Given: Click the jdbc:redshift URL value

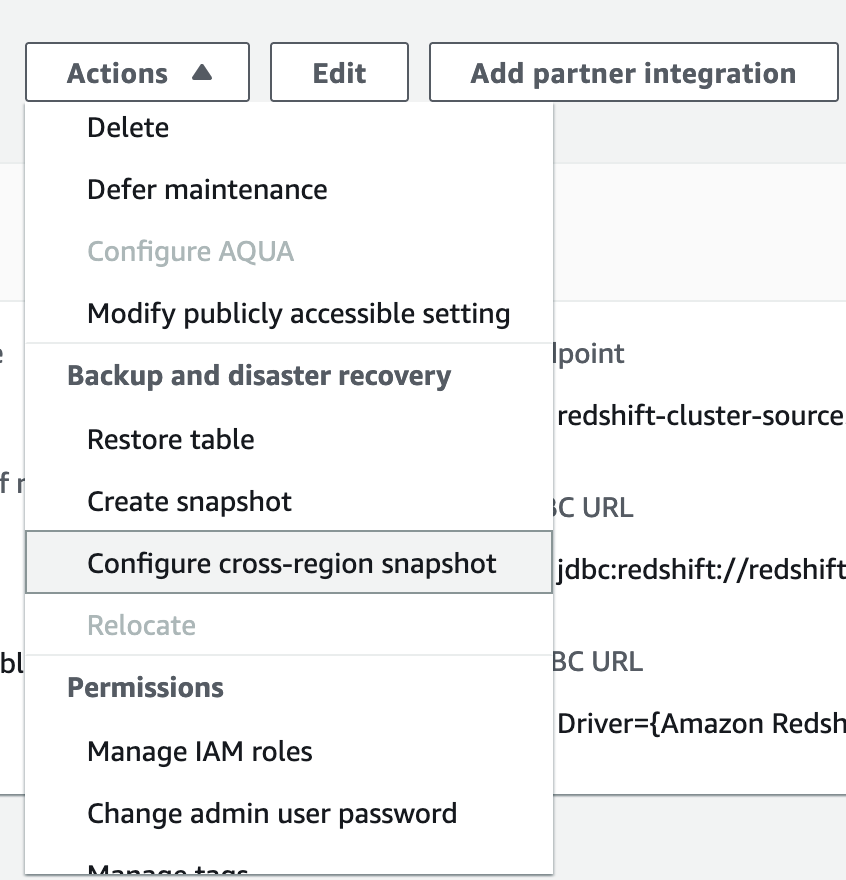Looking at the screenshot, I should 700,569.
